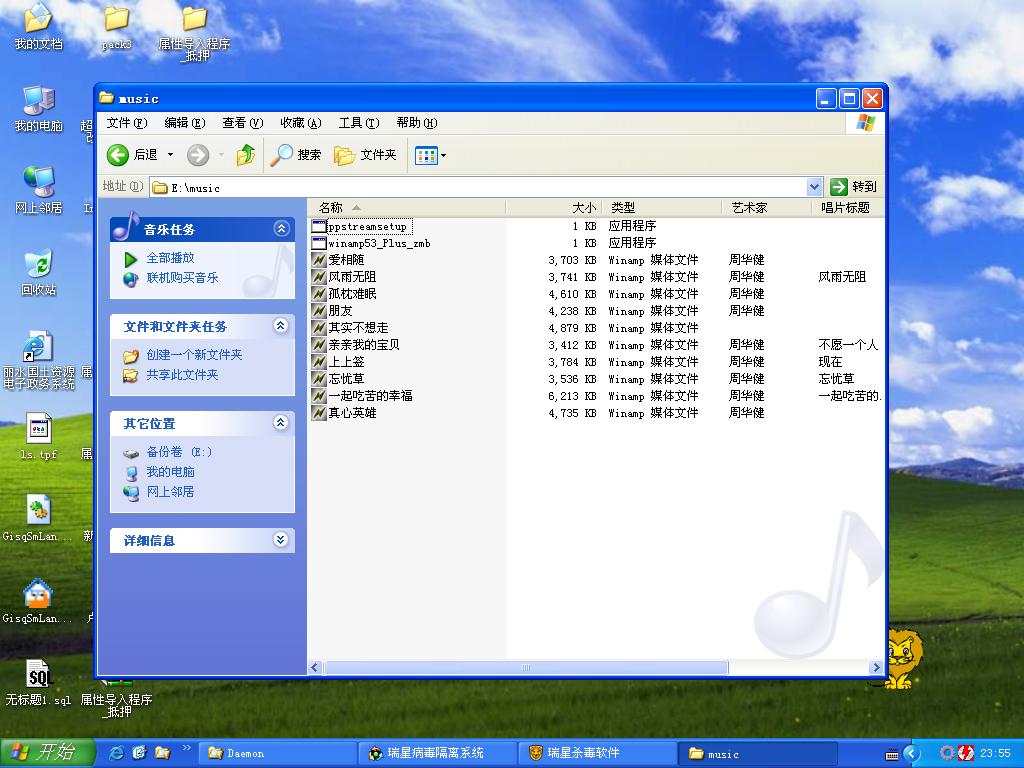Click the 创建一个新文件夹 link

pyautogui.click(x=194, y=355)
